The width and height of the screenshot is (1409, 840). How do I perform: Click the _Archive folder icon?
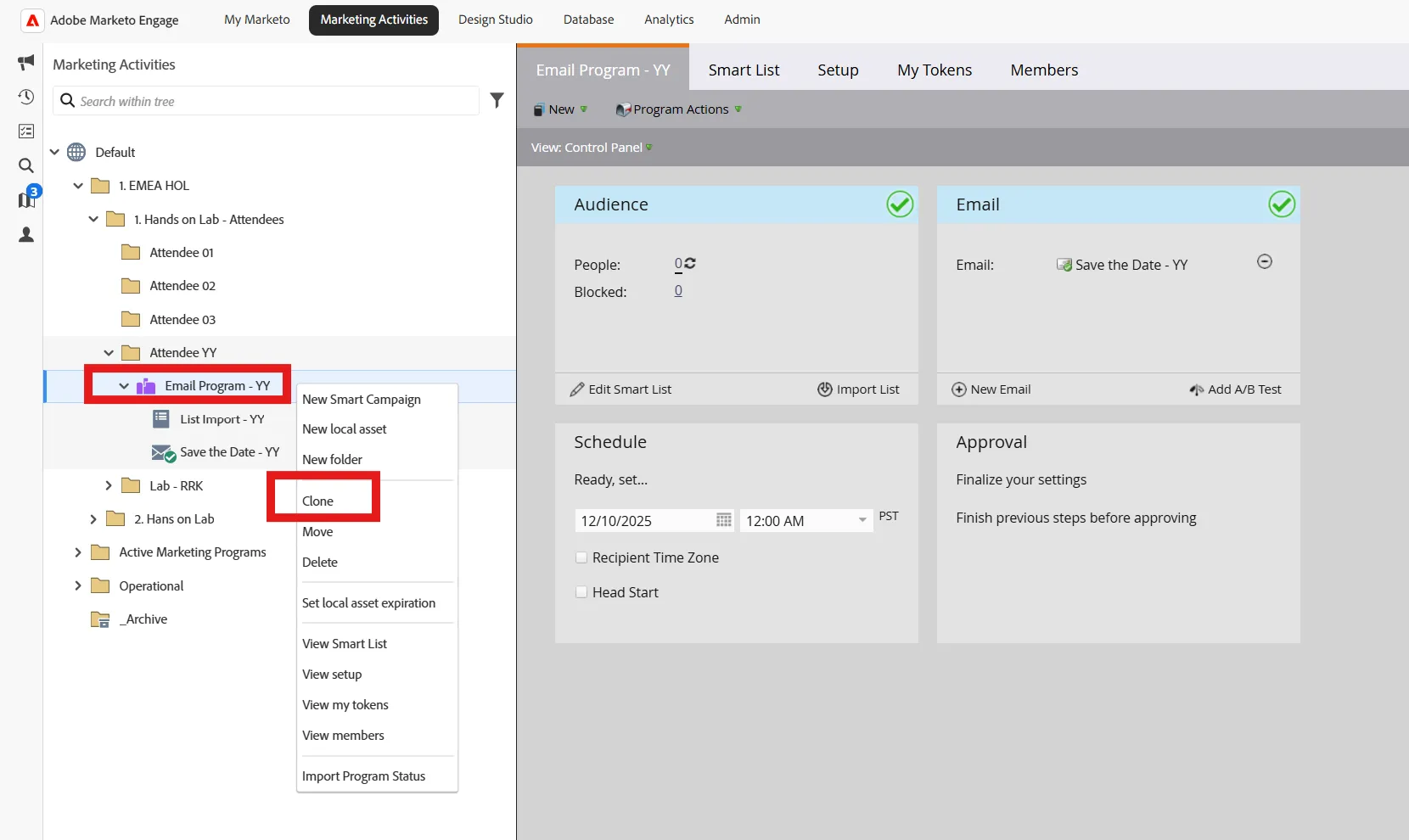pyautogui.click(x=100, y=619)
